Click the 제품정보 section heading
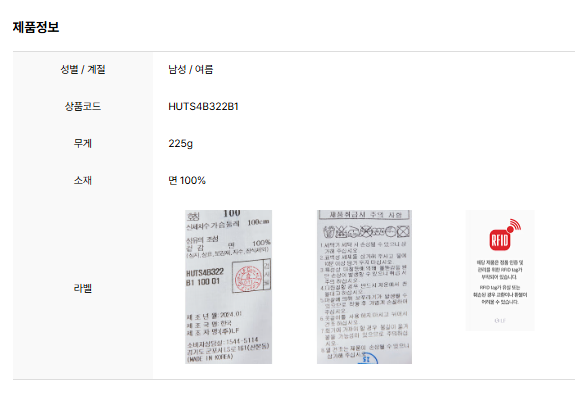Screen dimensions: 585x412 pos(36,27)
